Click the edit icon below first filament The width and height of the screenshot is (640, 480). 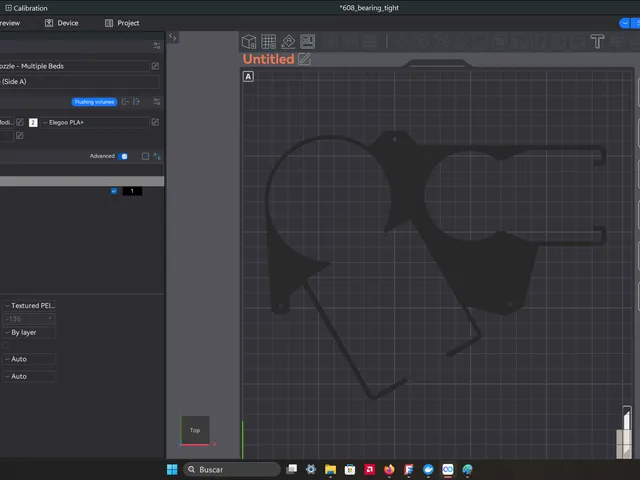[x=20, y=136]
